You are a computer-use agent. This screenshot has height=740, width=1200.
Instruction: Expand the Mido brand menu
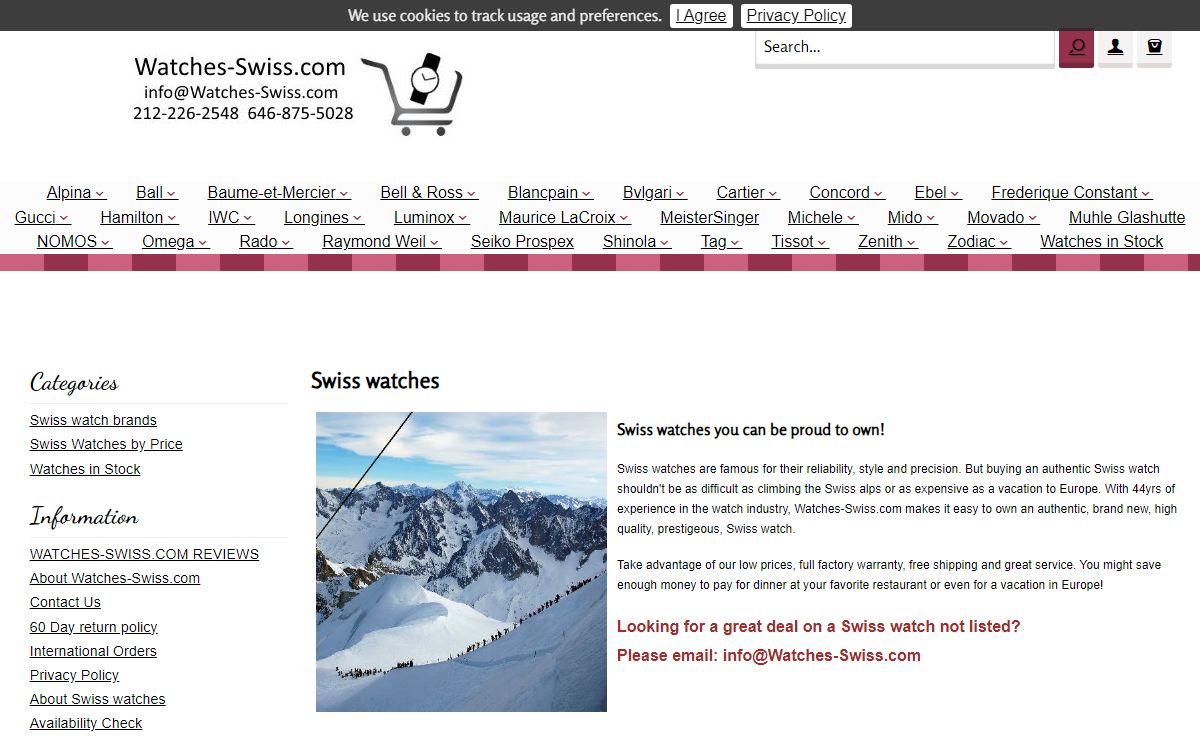click(x=912, y=217)
